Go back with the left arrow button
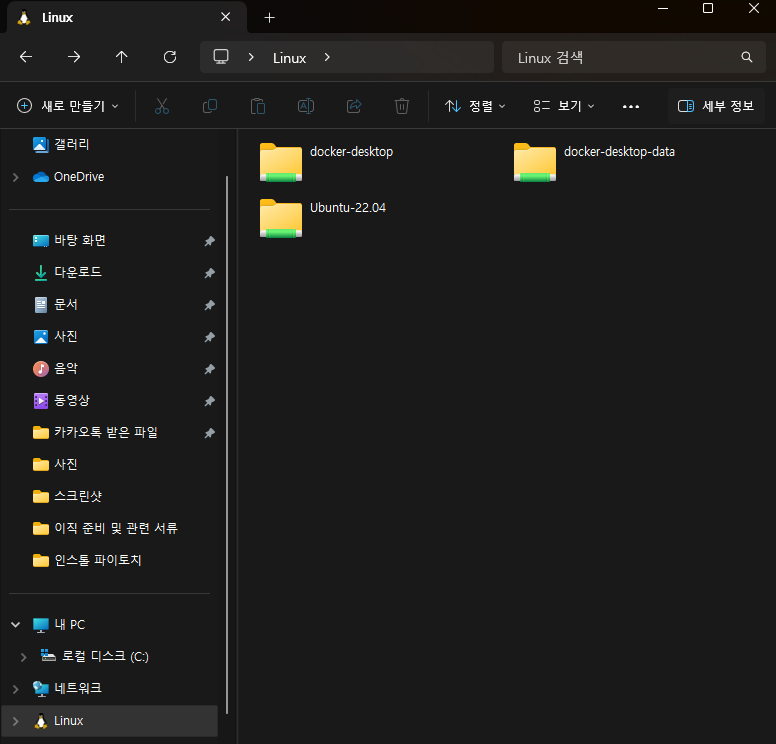 26,57
